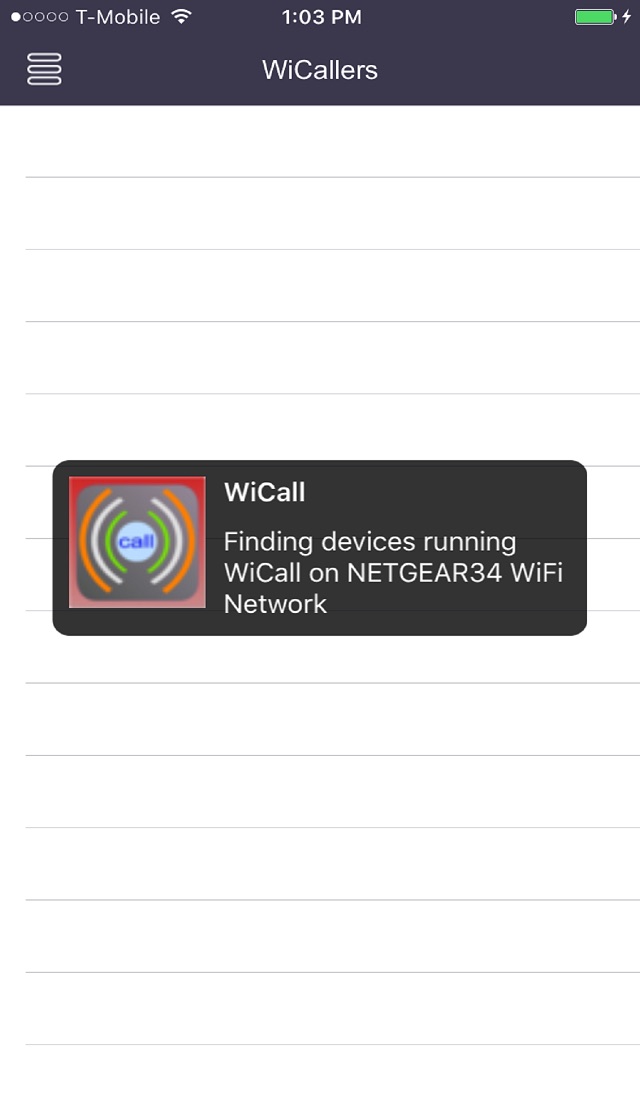Tap the T-Mobile carrier label
This screenshot has width=640, height=1096.
click(118, 17)
